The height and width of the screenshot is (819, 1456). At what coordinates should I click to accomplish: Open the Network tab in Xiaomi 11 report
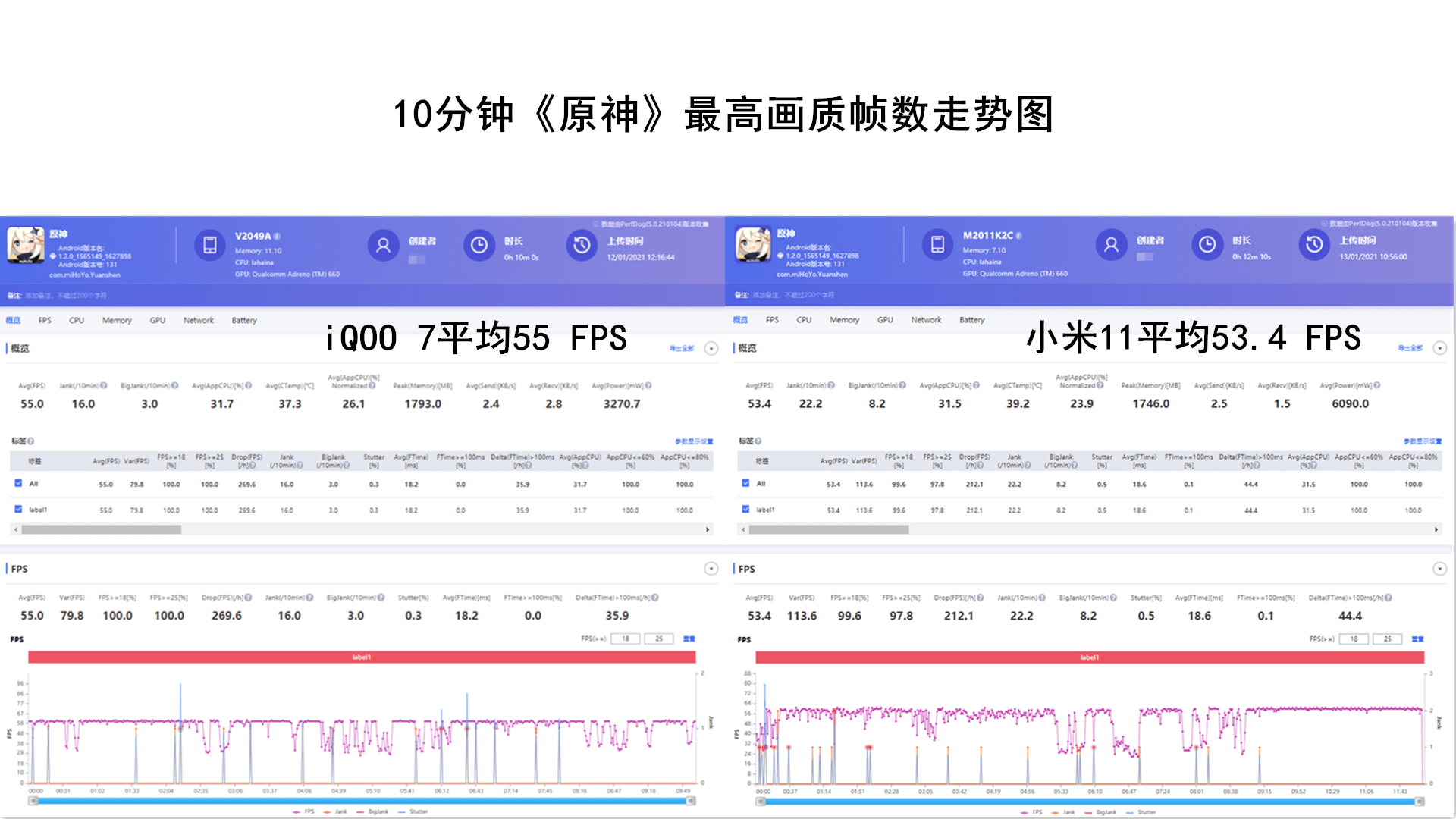pyautogui.click(x=926, y=320)
